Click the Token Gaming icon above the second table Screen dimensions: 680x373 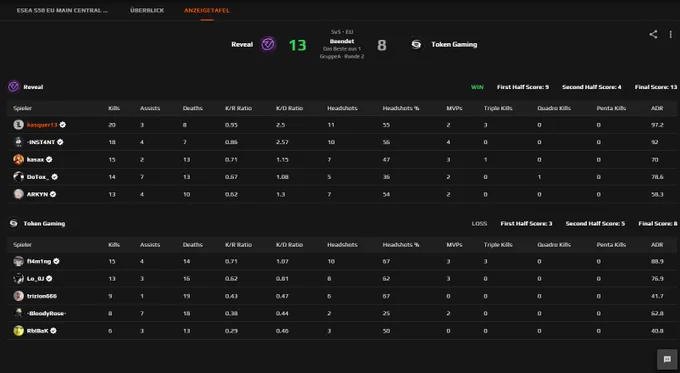coord(13,223)
